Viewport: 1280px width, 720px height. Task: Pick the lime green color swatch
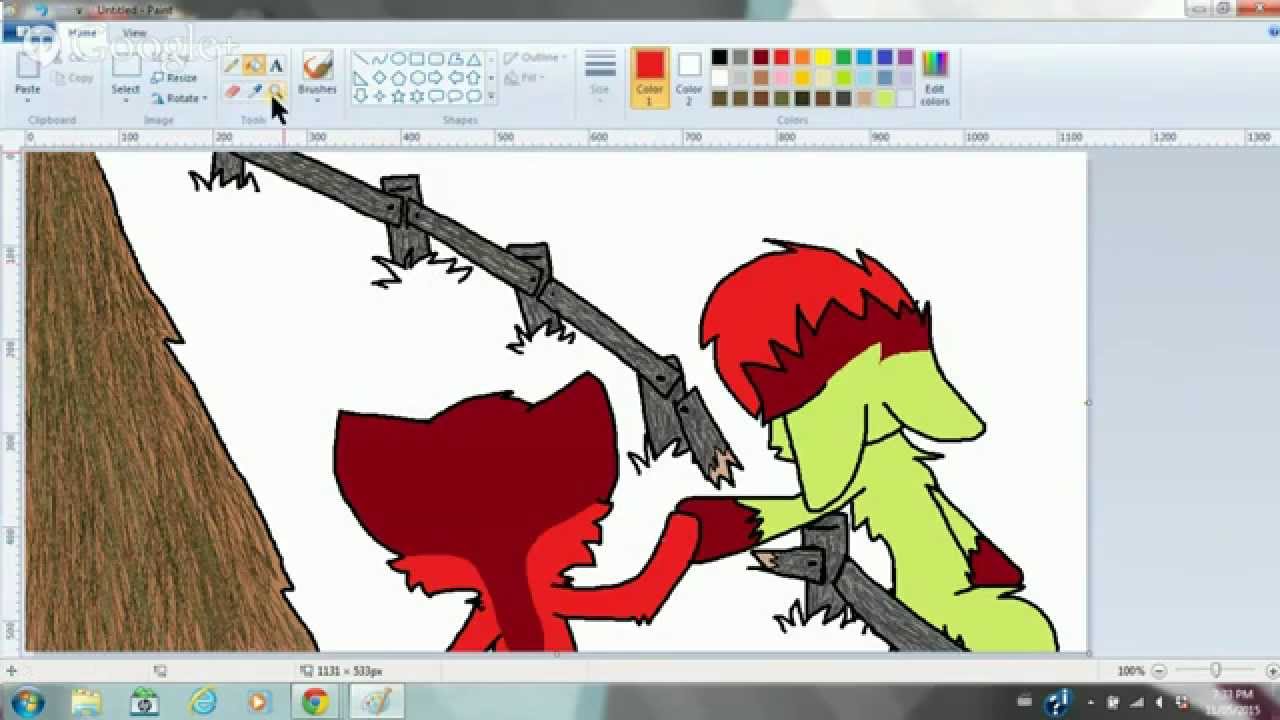click(x=844, y=77)
